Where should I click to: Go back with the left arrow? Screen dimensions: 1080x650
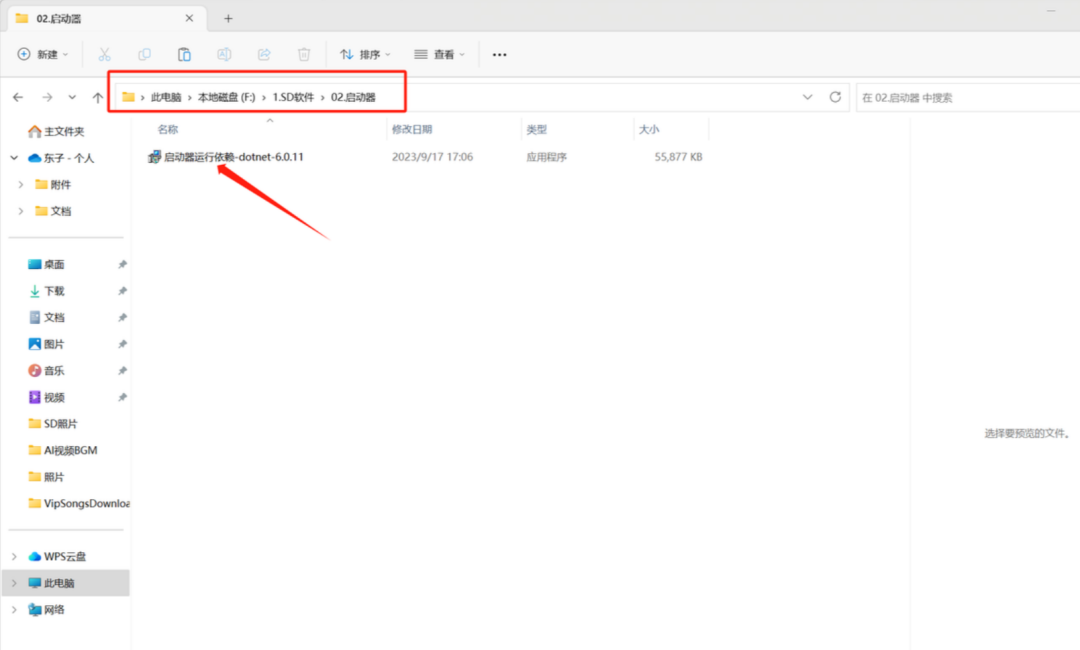pyautogui.click(x=18, y=98)
